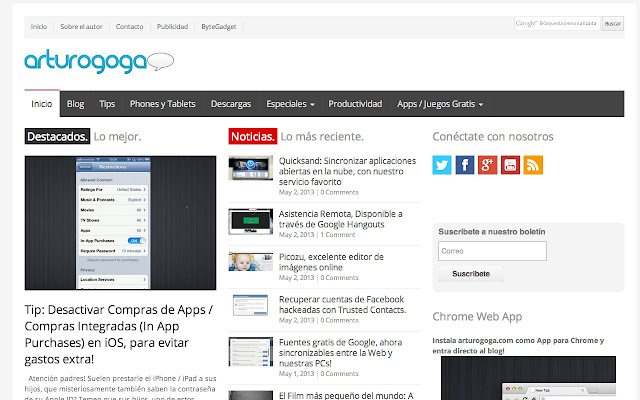Click the Fuentes gratis article thumbnail
640x400 pixels.
[x=251, y=351]
